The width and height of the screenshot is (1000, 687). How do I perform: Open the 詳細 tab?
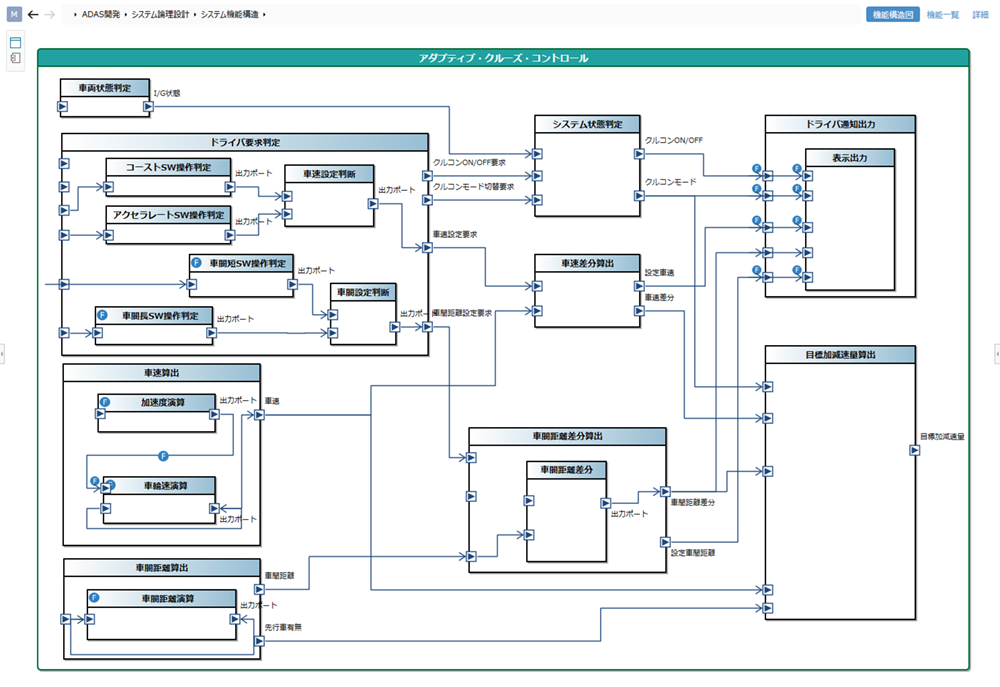click(980, 15)
